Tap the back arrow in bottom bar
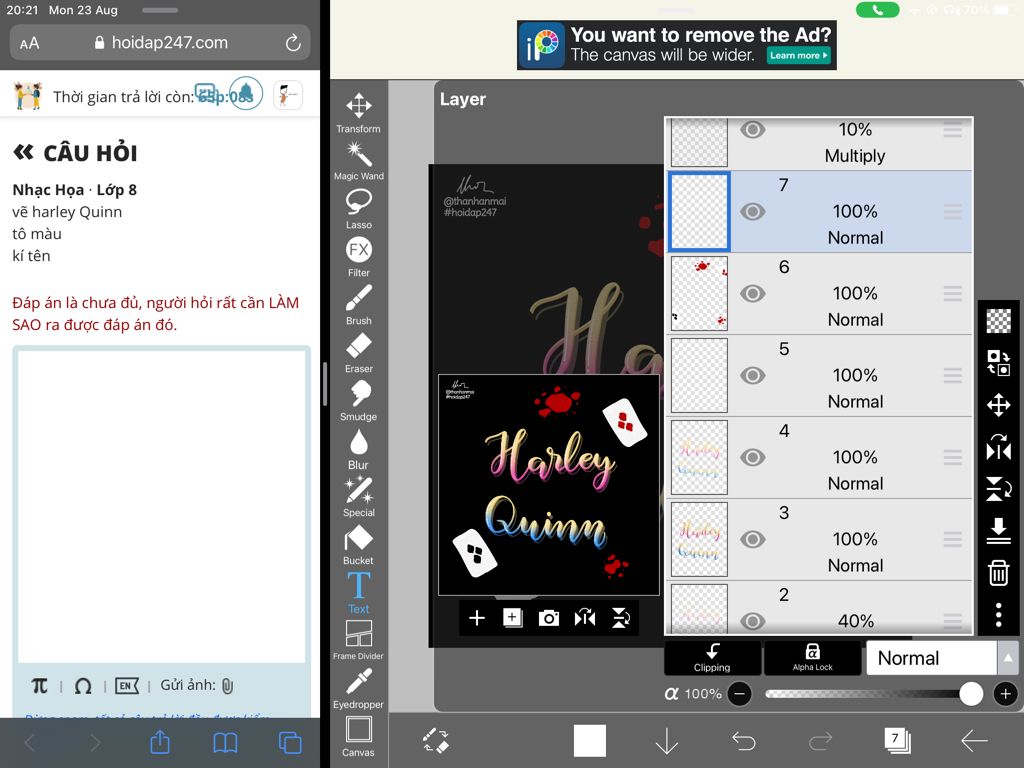1024x768 pixels. tap(974, 741)
